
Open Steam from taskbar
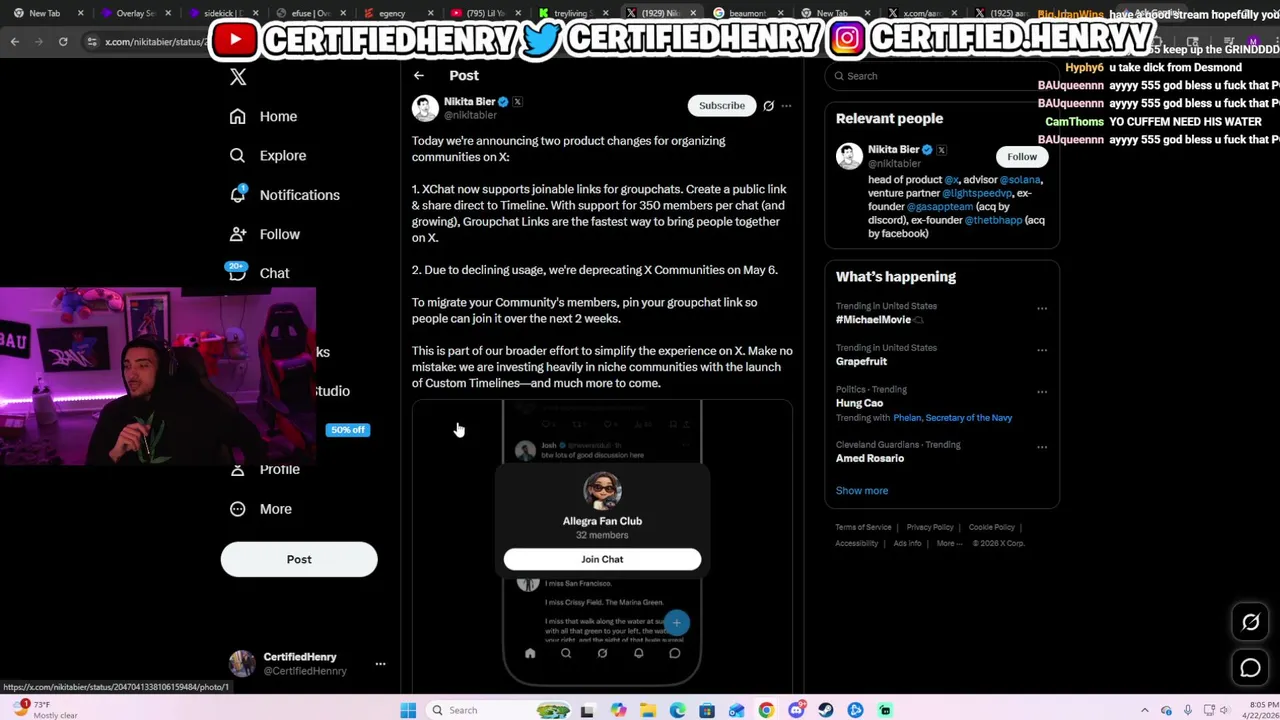point(826,710)
